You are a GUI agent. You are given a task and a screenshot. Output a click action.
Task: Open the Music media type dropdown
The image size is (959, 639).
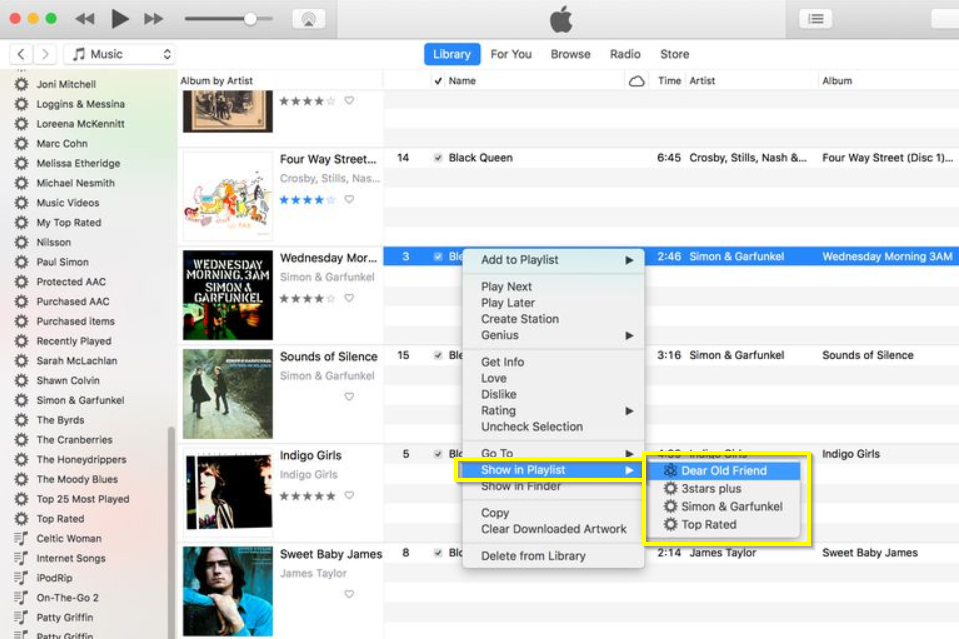[120, 54]
